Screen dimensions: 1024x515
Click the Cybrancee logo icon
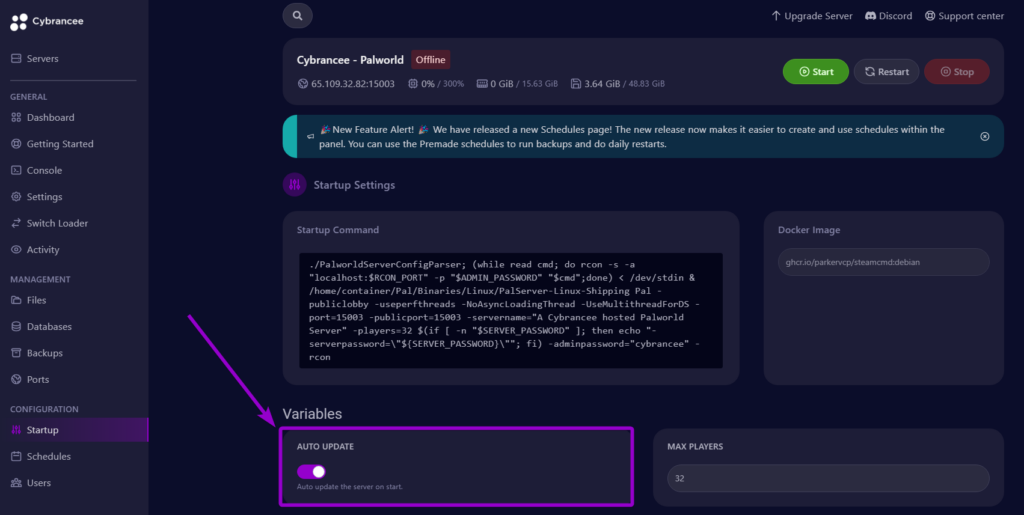click(x=19, y=22)
